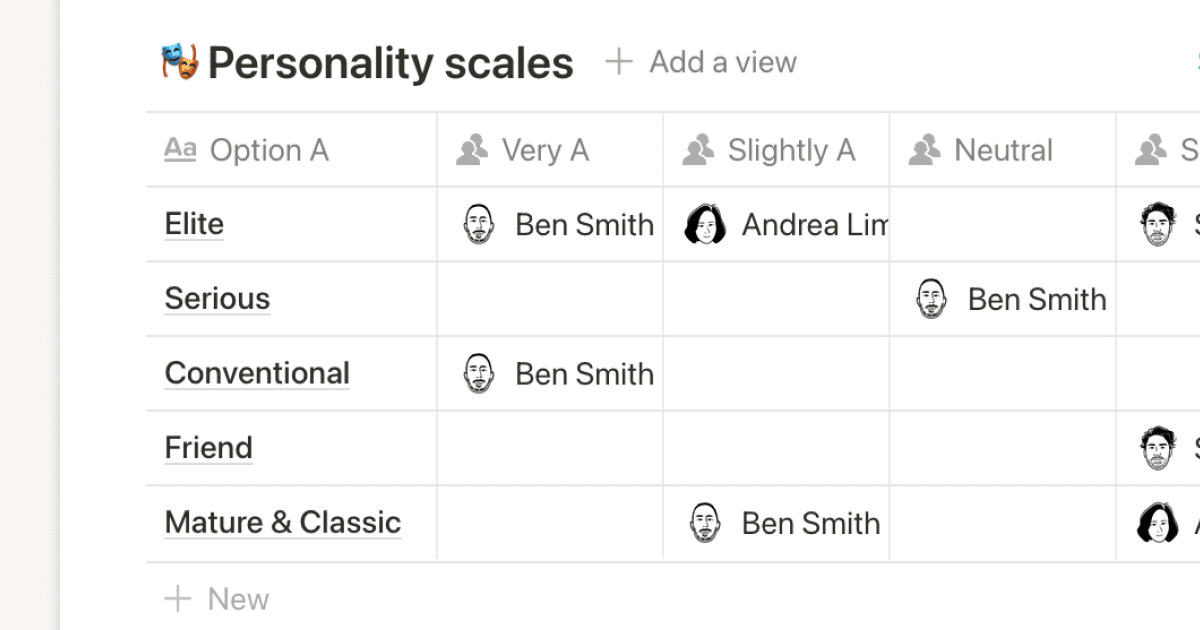The height and width of the screenshot is (630, 1200).
Task: Click the Personality scales database title
Action: (x=390, y=63)
